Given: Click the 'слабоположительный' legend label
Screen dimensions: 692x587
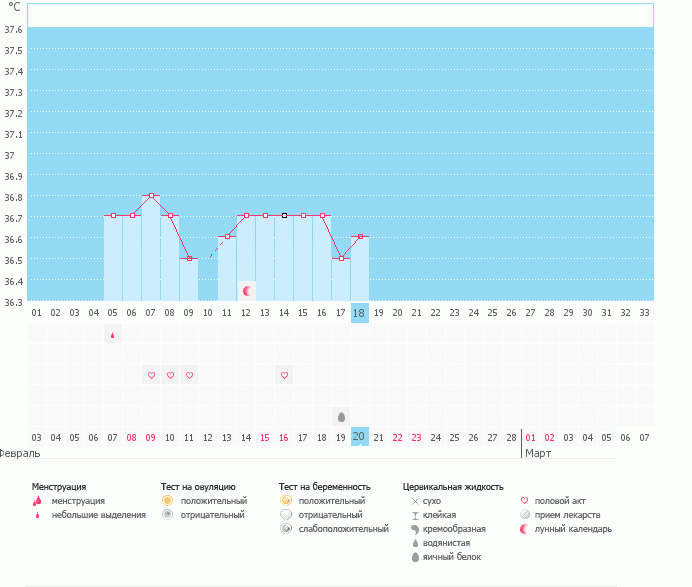Looking at the screenshot, I should click(x=342, y=529).
